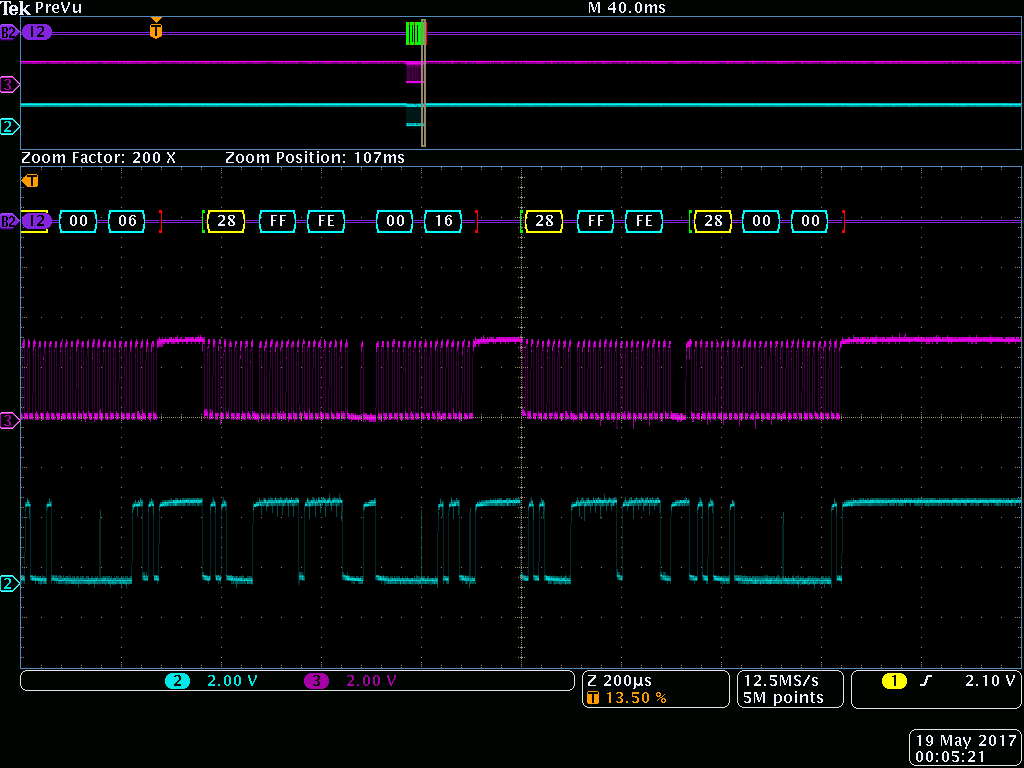Click the Tek logo in the corner
The width and height of the screenshot is (1024, 768).
tap(16, 8)
